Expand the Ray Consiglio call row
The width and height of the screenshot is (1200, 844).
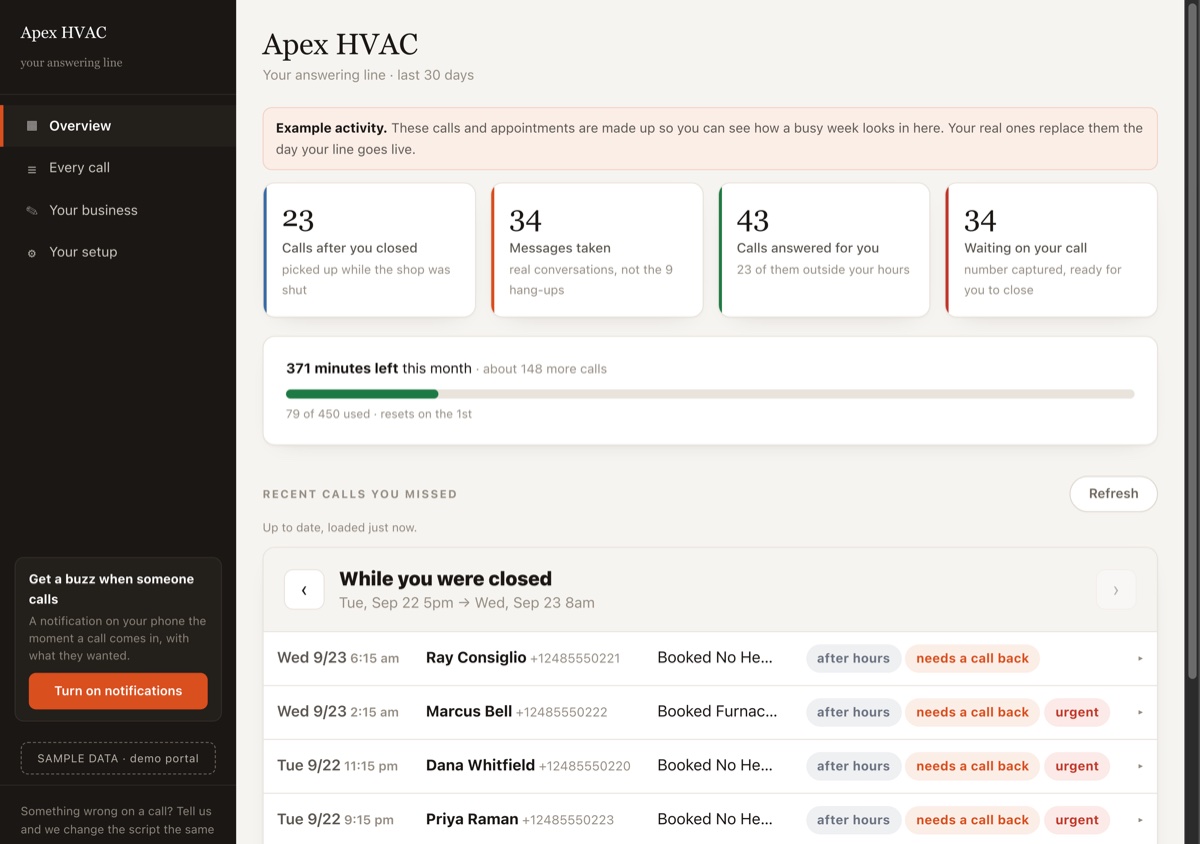click(x=710, y=658)
